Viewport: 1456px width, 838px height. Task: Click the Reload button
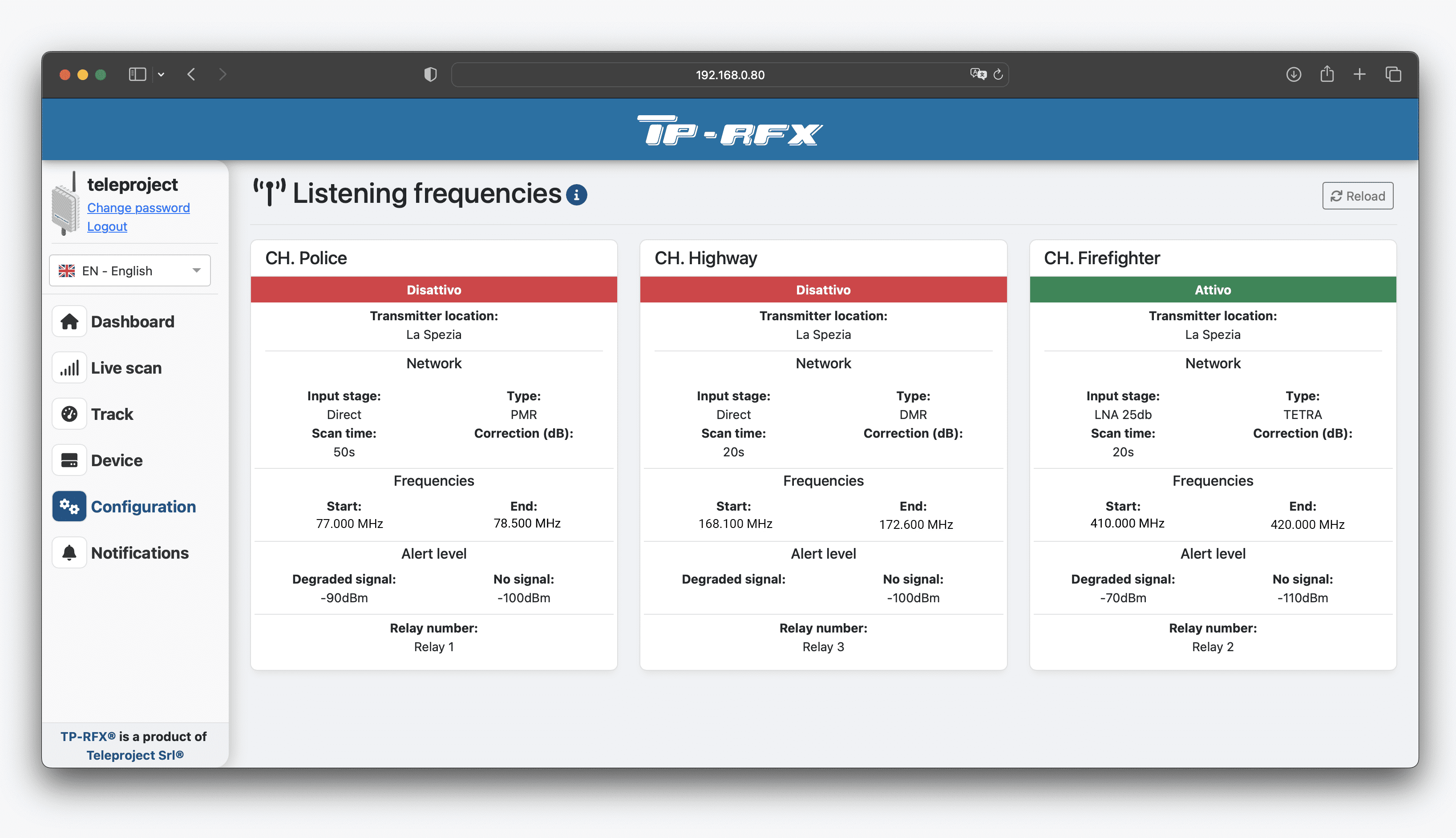coord(1358,196)
